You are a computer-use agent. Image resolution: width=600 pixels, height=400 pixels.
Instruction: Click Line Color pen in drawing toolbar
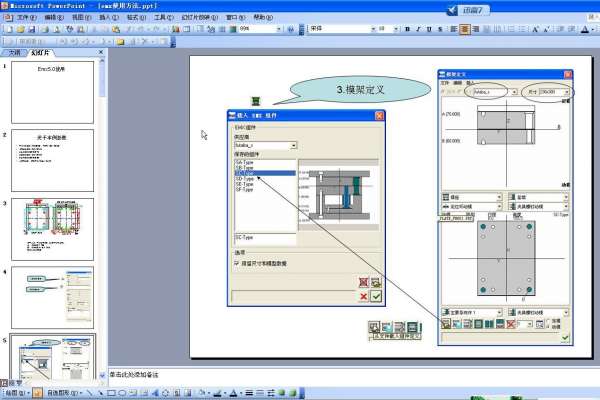point(218,393)
